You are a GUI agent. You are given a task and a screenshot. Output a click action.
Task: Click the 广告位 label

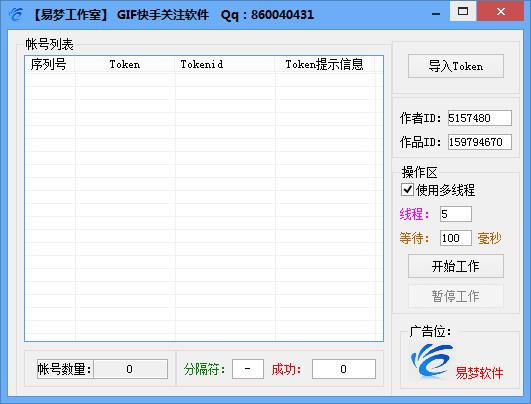pos(430,331)
